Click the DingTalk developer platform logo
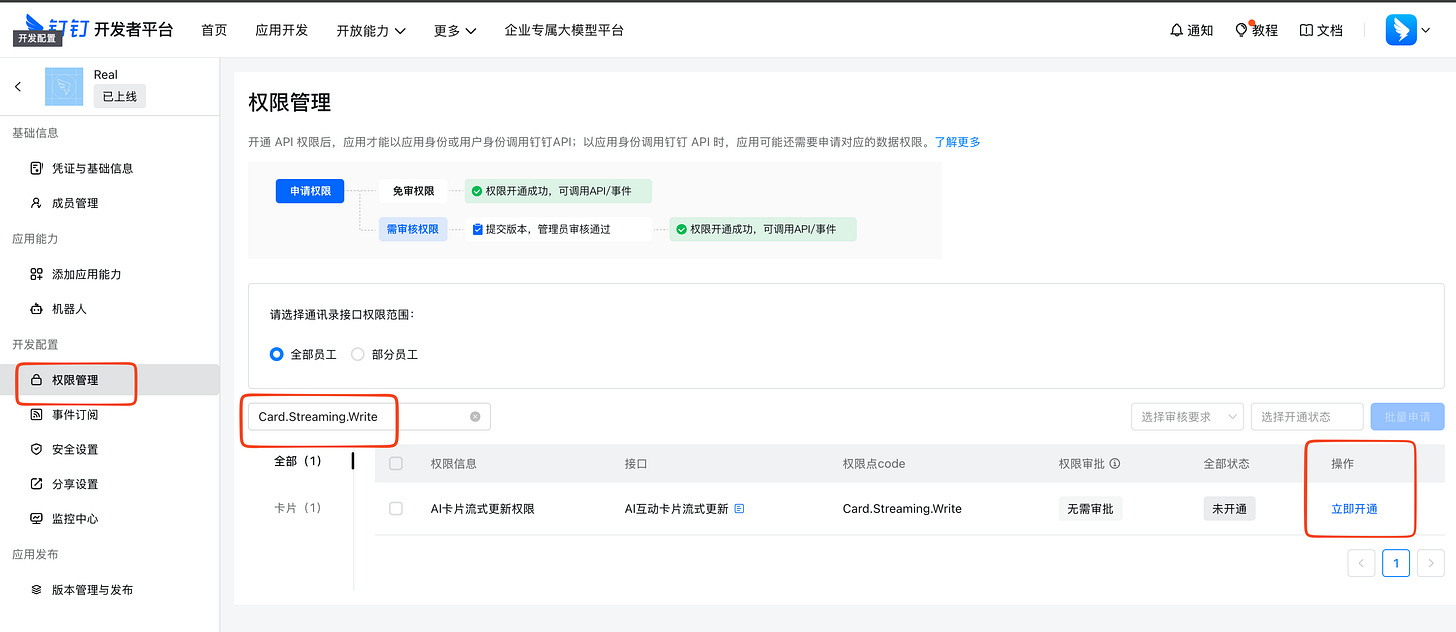Viewport: 1456px width, 632px height. click(99, 29)
